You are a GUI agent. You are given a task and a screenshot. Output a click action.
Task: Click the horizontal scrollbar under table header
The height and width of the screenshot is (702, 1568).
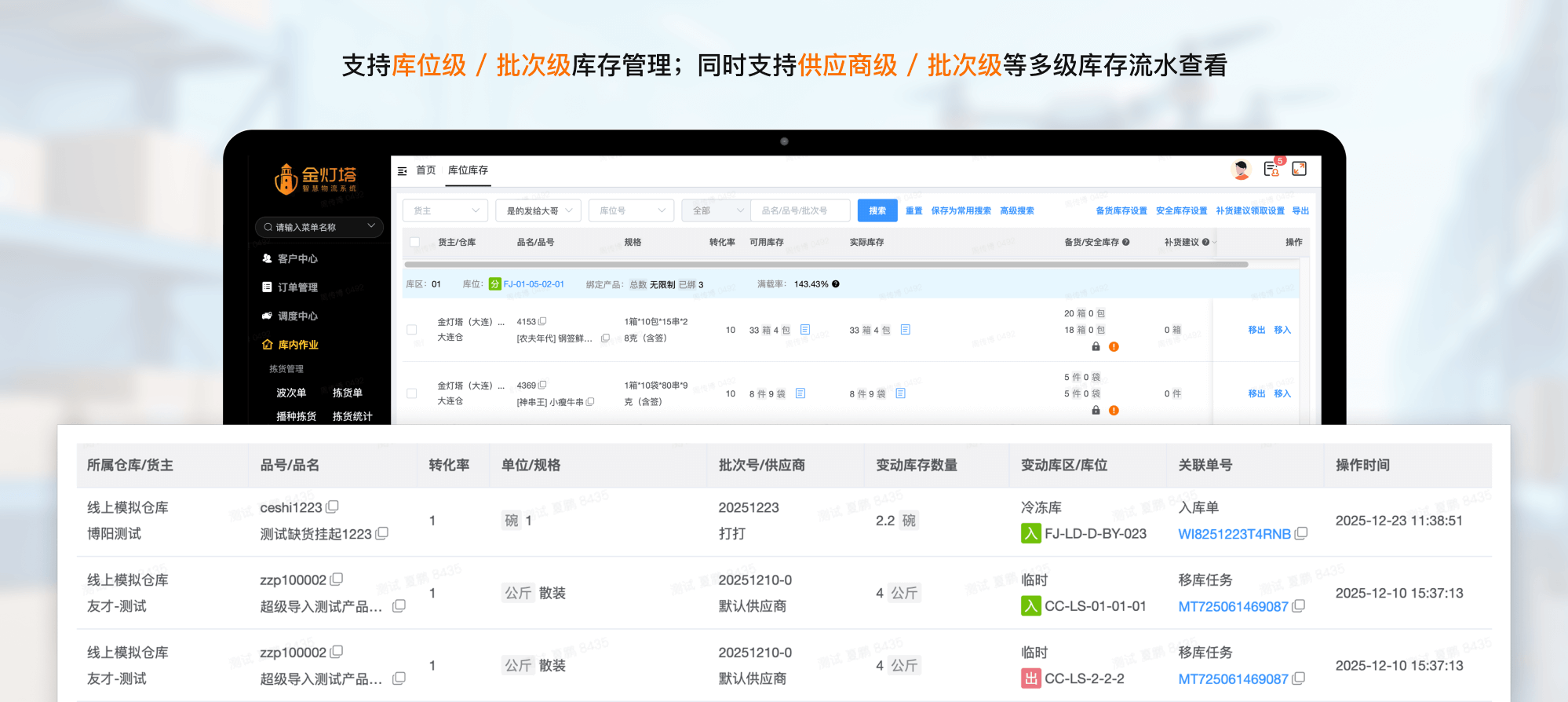click(x=824, y=265)
